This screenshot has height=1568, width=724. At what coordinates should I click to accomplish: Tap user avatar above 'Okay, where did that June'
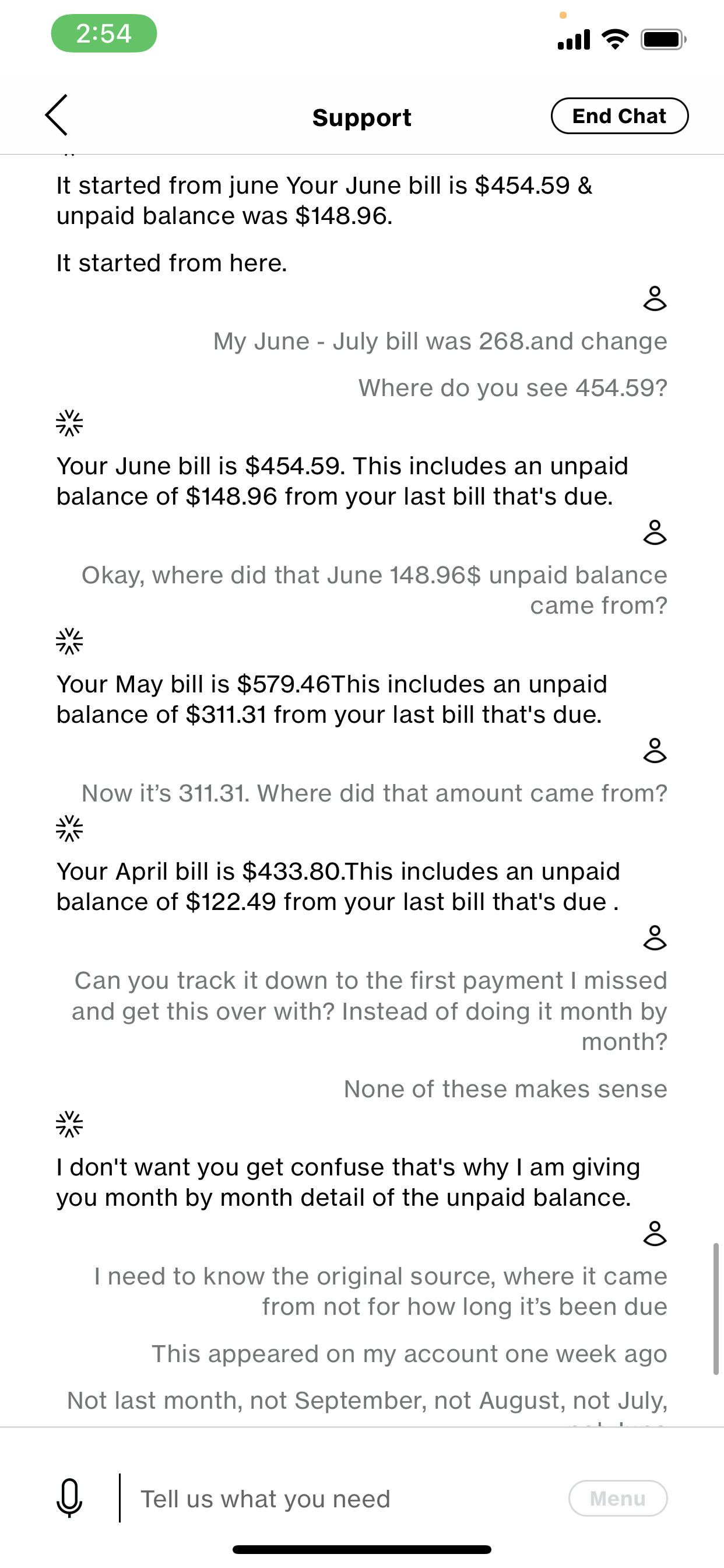(655, 533)
